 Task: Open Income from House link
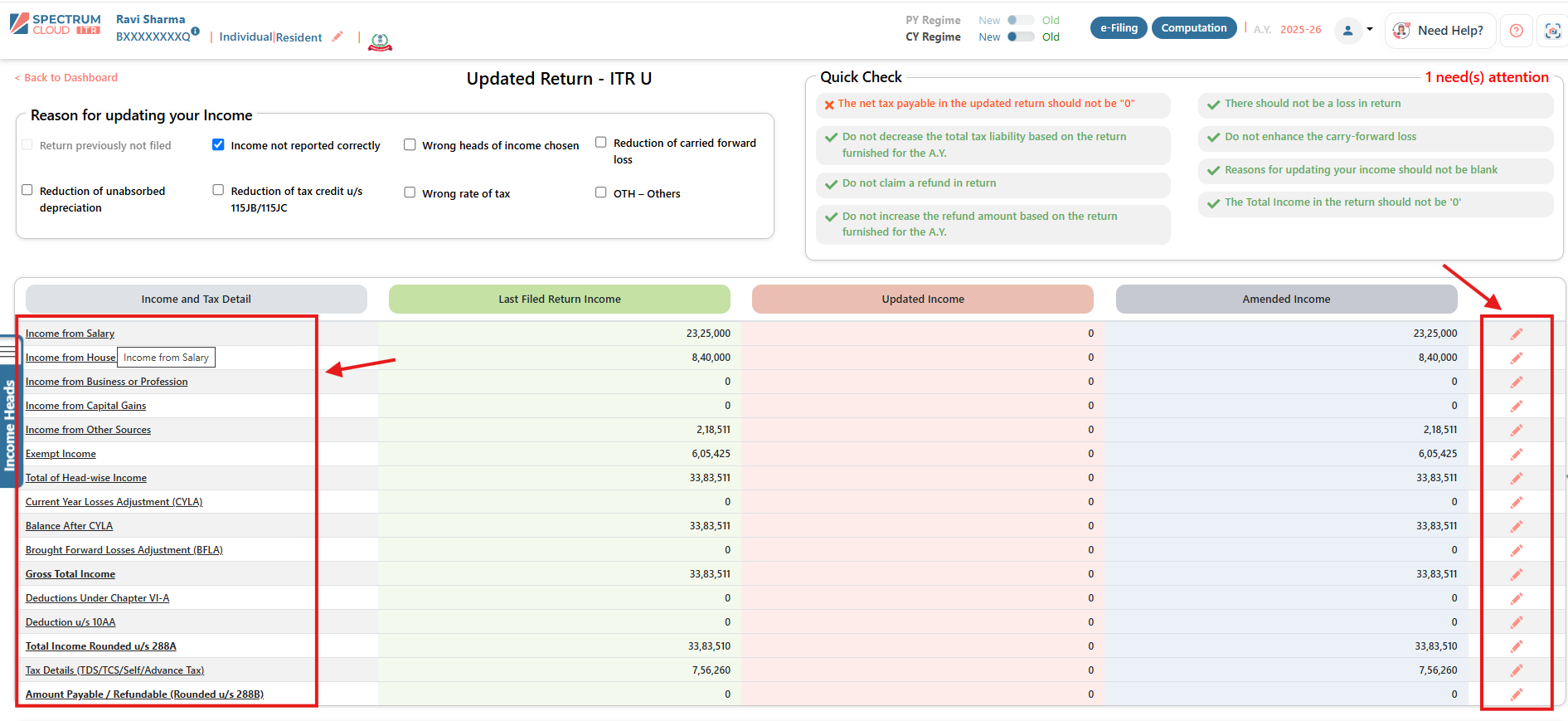(x=70, y=358)
